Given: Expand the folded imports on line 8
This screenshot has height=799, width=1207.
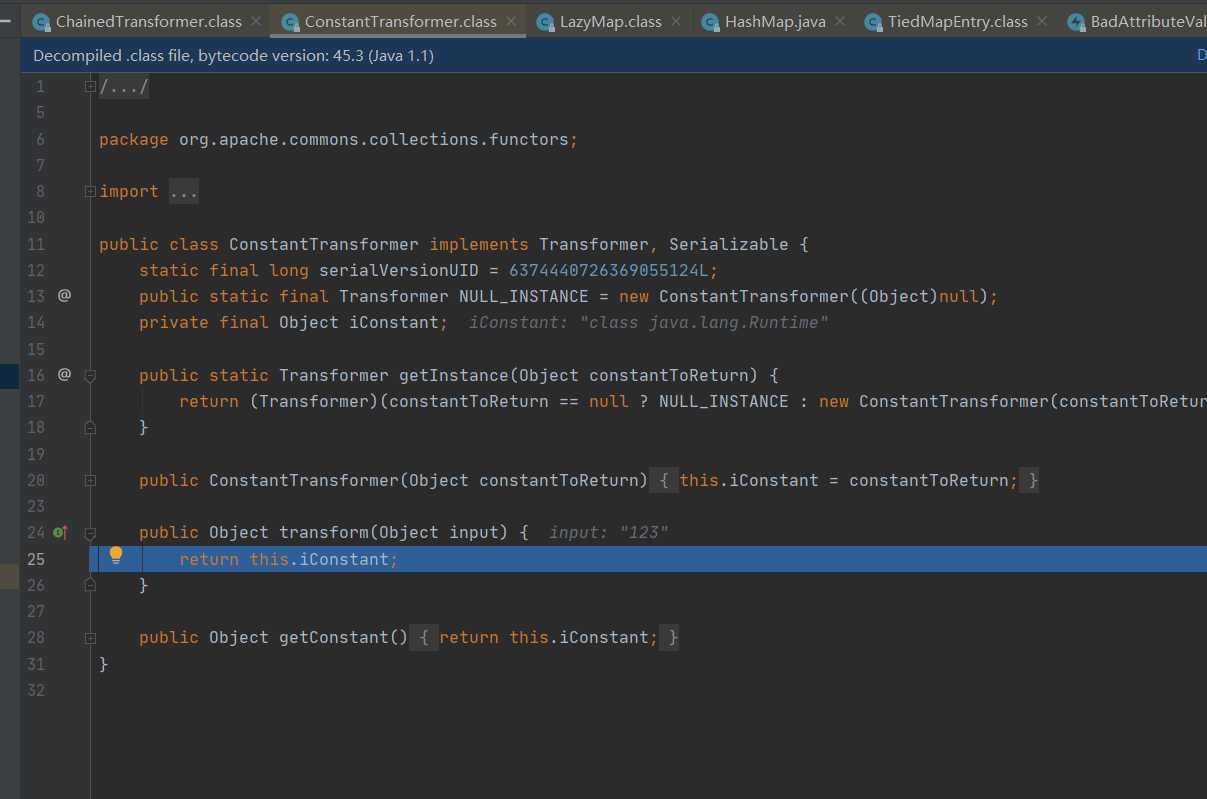Looking at the screenshot, I should point(90,191).
